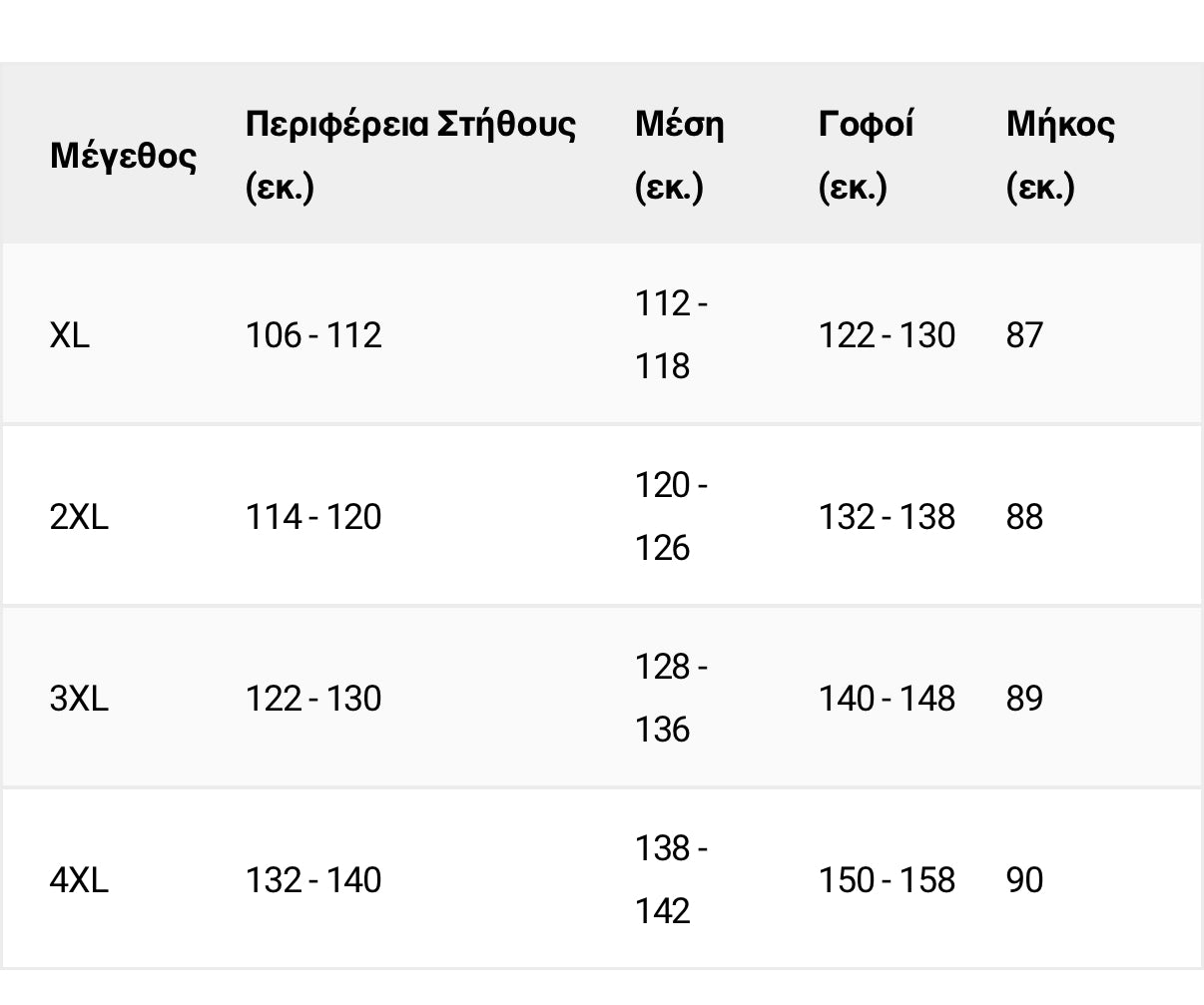Select the 4XL size row label
The image size is (1204, 1005).
coord(79,880)
